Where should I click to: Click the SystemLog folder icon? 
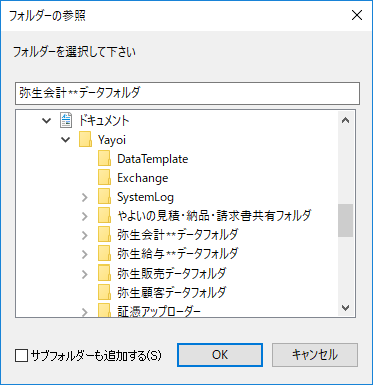pos(104,197)
